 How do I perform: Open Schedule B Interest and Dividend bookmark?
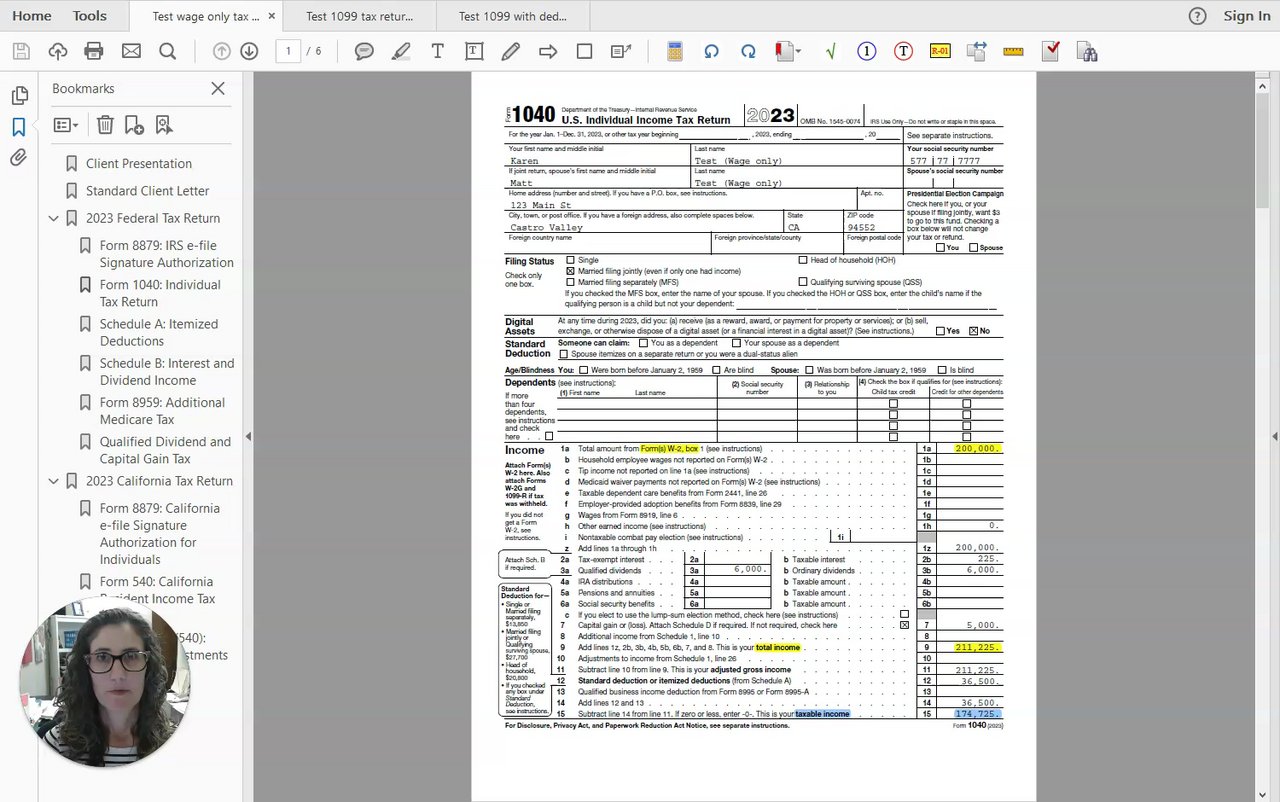(x=167, y=371)
